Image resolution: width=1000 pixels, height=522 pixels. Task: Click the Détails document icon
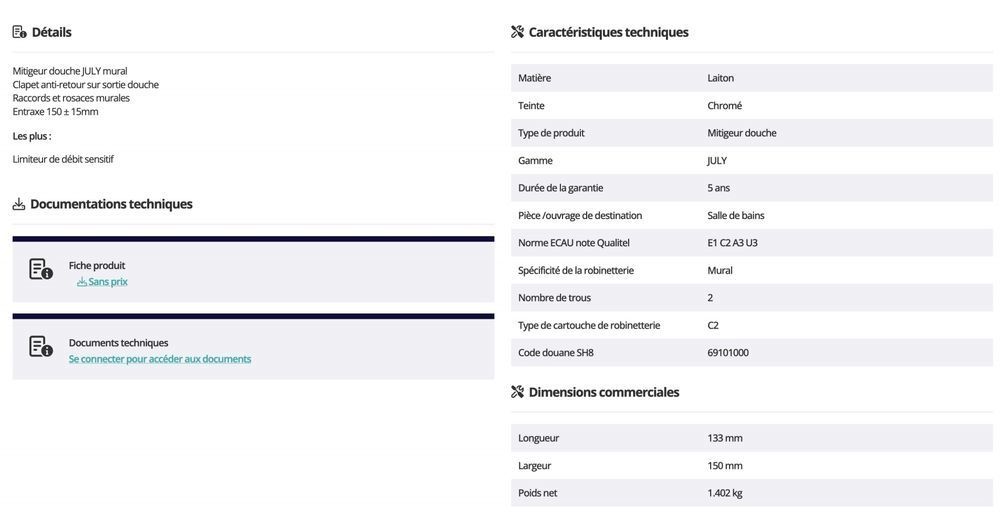(20, 32)
